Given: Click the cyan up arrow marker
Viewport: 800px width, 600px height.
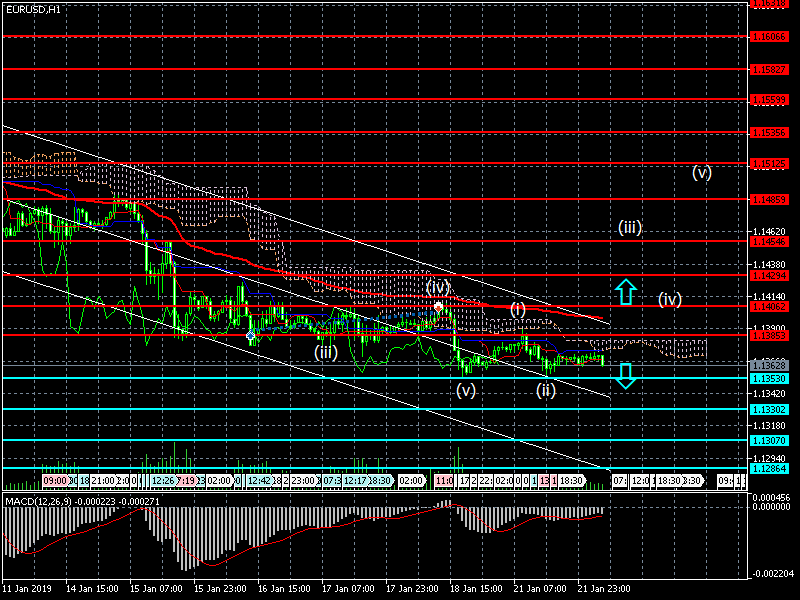Looking at the screenshot, I should coord(626,292).
